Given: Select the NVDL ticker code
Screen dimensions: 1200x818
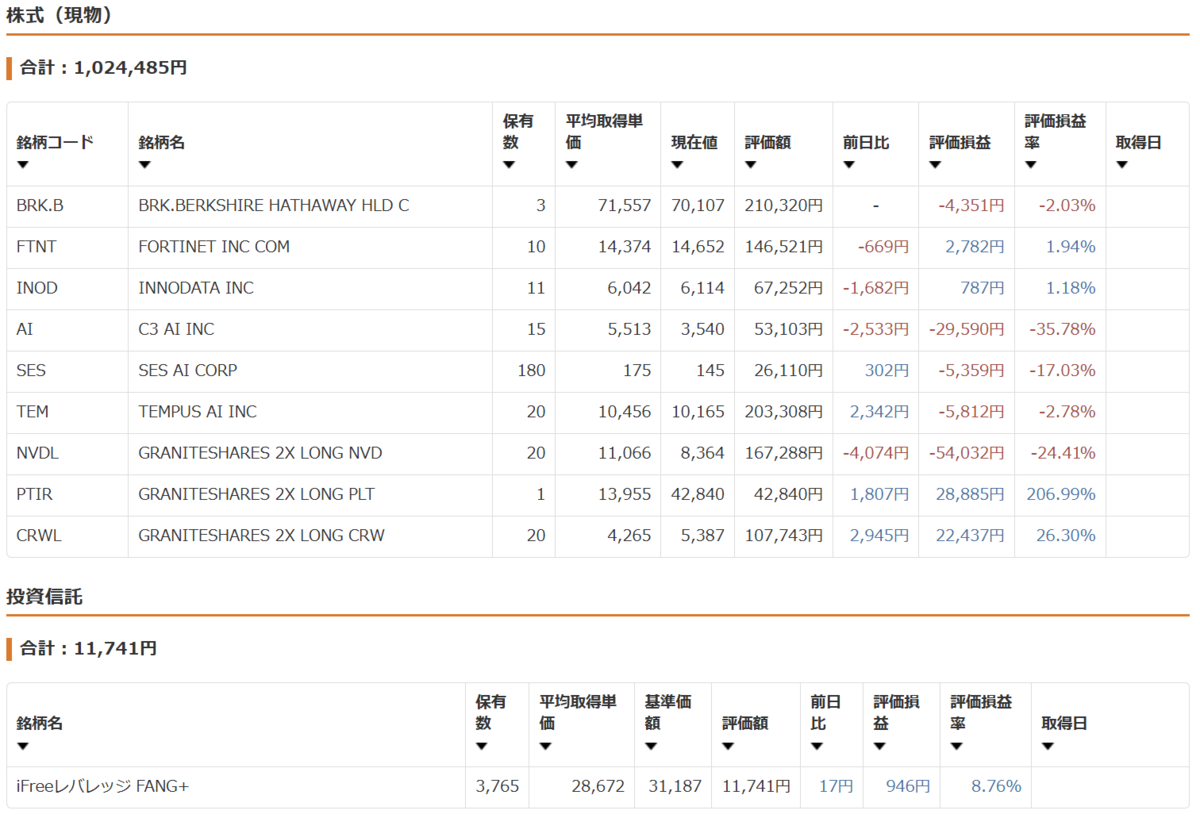Looking at the screenshot, I should click(38, 453).
